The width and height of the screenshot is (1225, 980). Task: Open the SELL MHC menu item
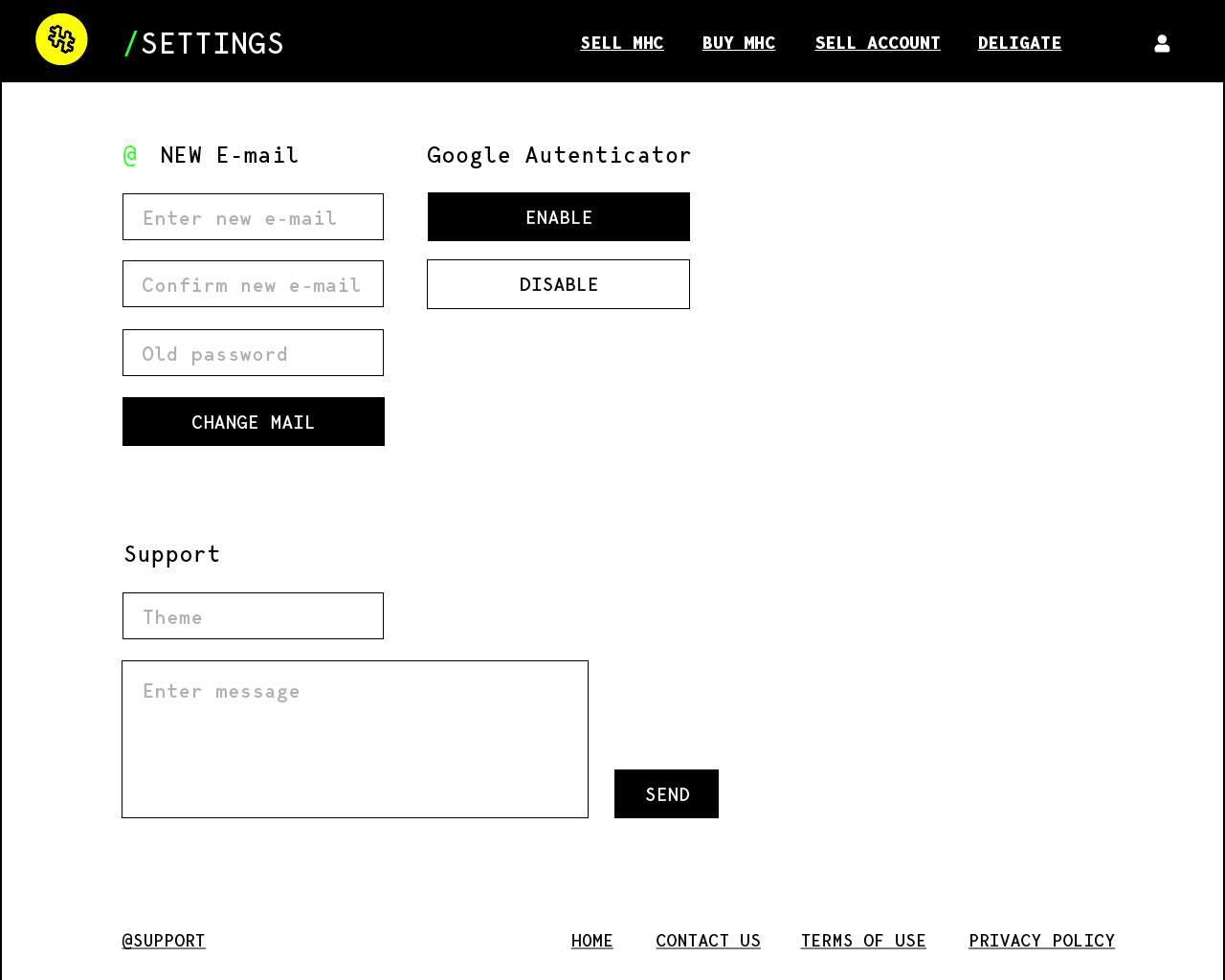tap(622, 43)
